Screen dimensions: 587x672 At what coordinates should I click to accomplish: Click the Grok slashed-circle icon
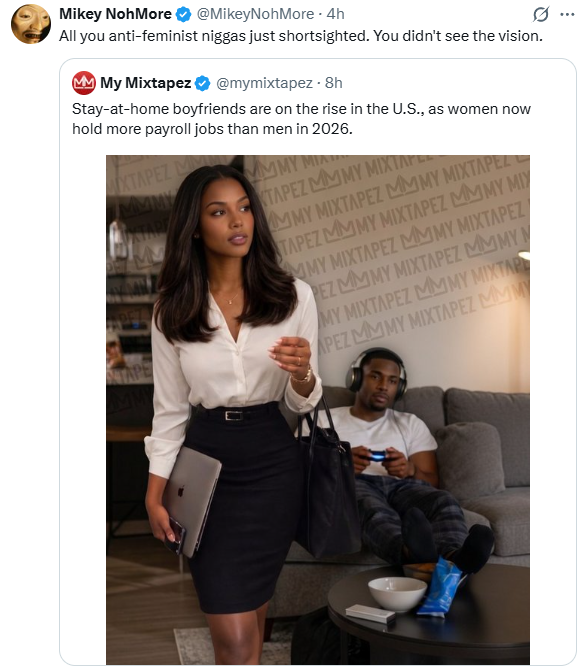point(541,15)
